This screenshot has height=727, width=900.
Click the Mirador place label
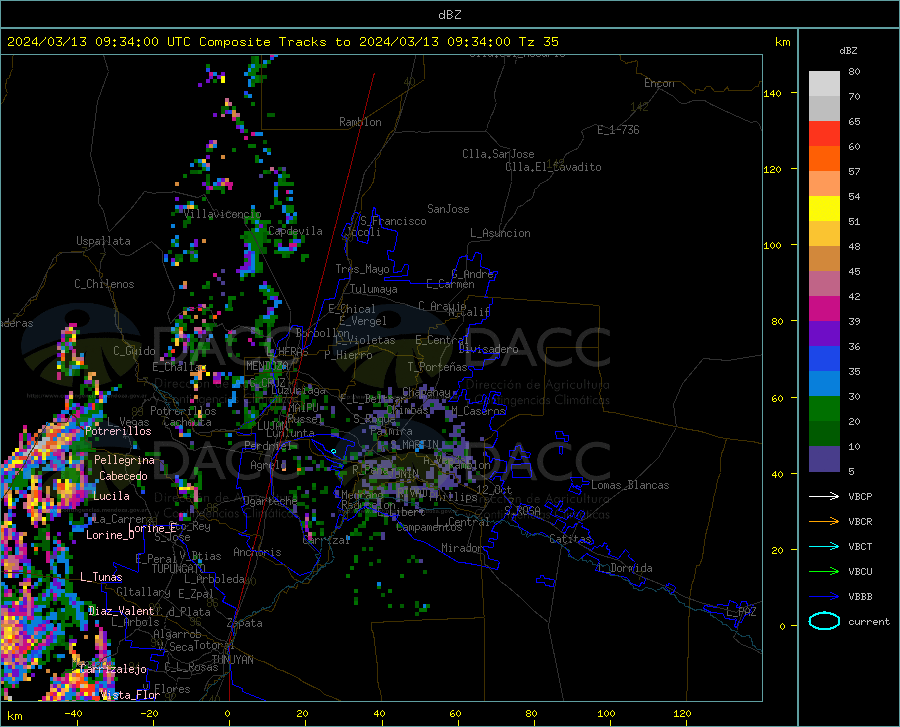(x=461, y=549)
